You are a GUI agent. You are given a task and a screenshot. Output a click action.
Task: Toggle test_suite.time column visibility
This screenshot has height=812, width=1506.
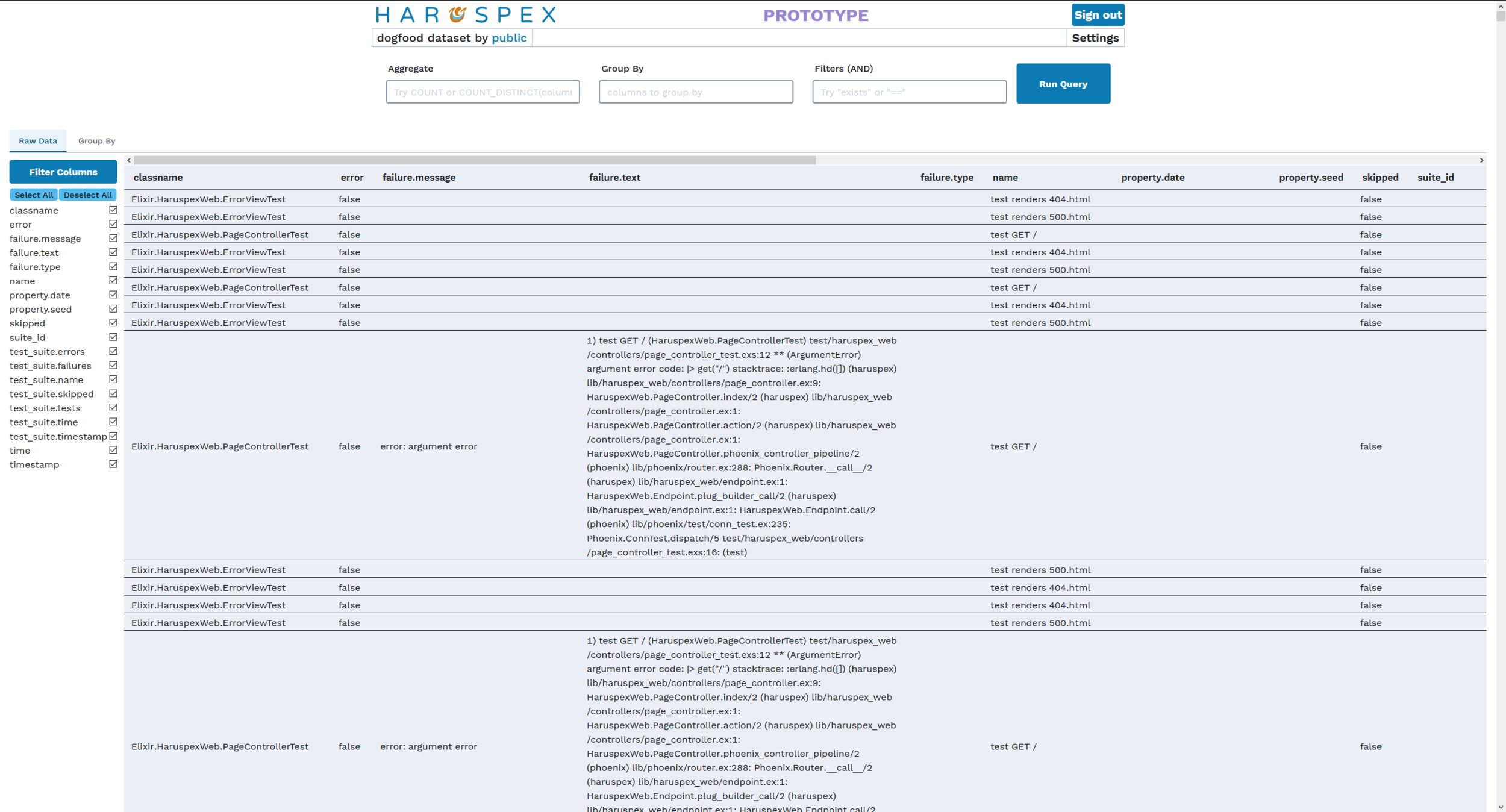113,422
